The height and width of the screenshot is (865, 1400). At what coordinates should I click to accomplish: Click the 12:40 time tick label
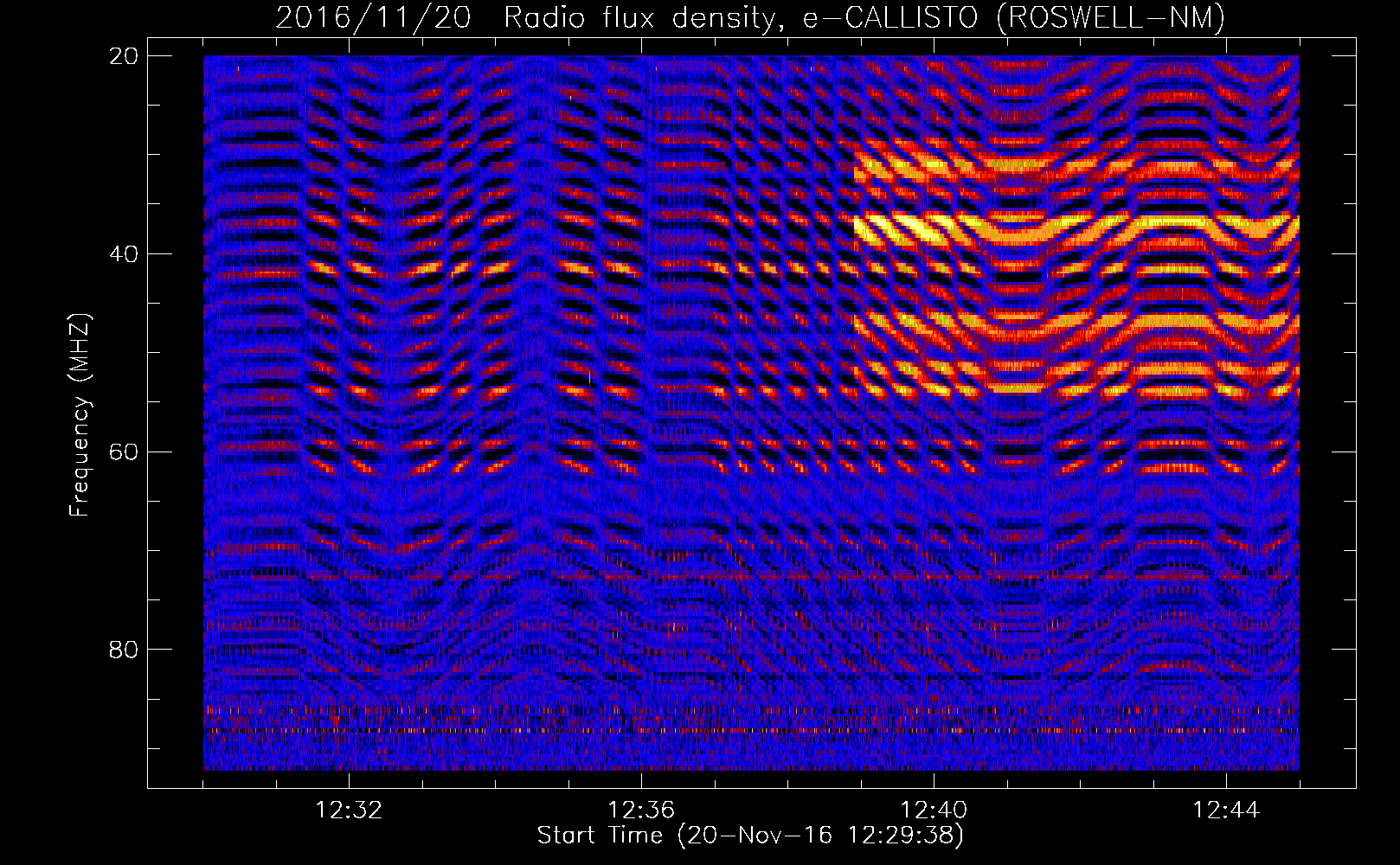pyautogui.click(x=934, y=811)
